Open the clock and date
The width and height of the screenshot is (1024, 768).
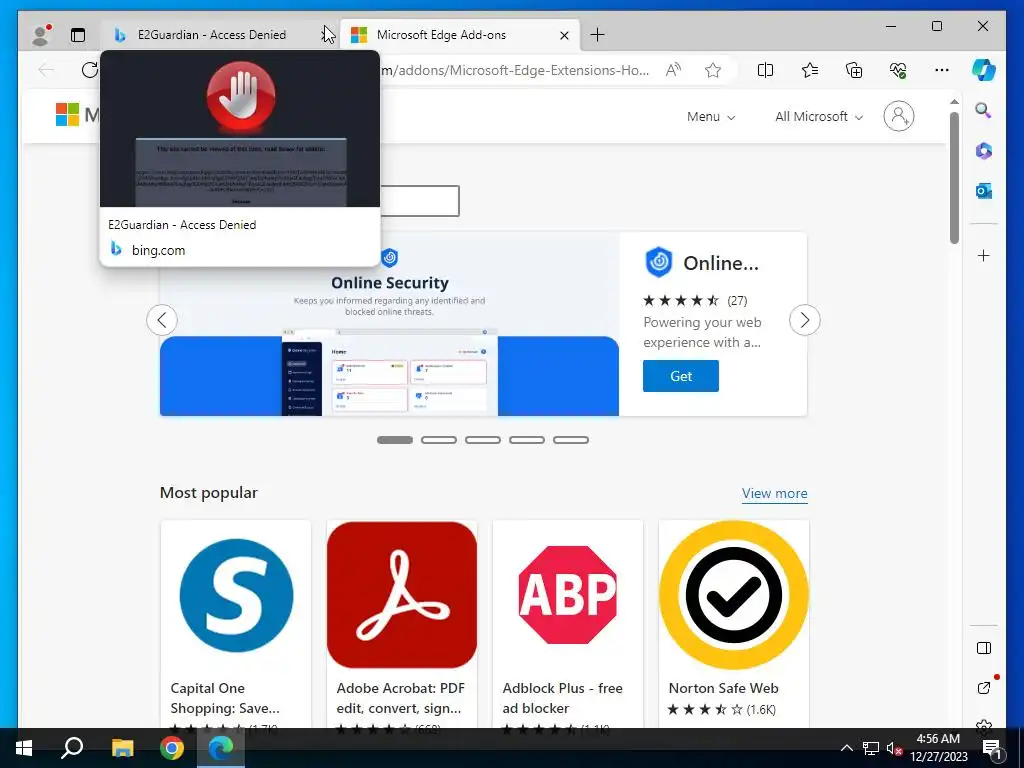938,748
